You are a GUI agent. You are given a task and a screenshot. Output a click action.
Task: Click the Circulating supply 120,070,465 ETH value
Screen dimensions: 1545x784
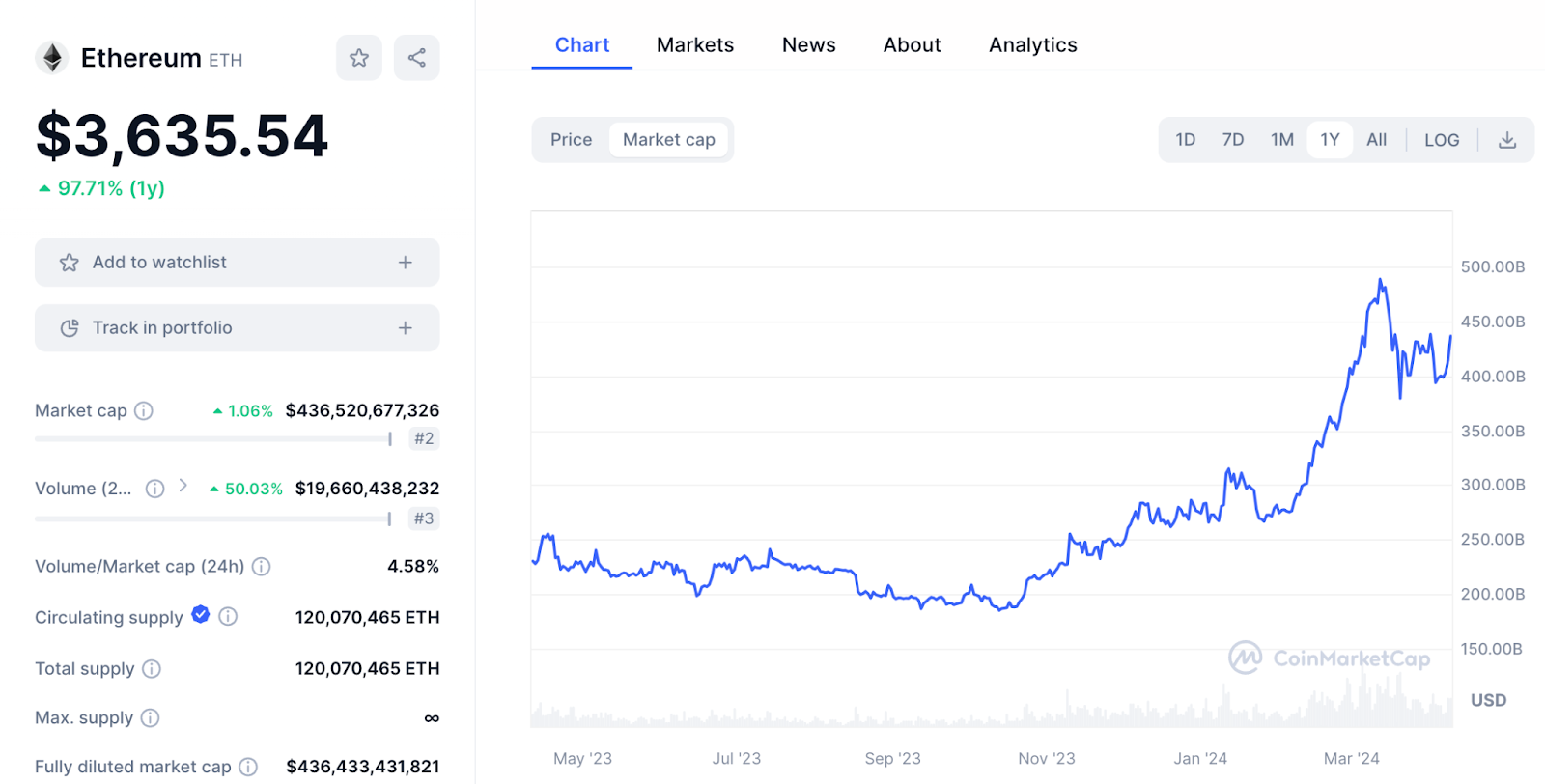point(367,617)
